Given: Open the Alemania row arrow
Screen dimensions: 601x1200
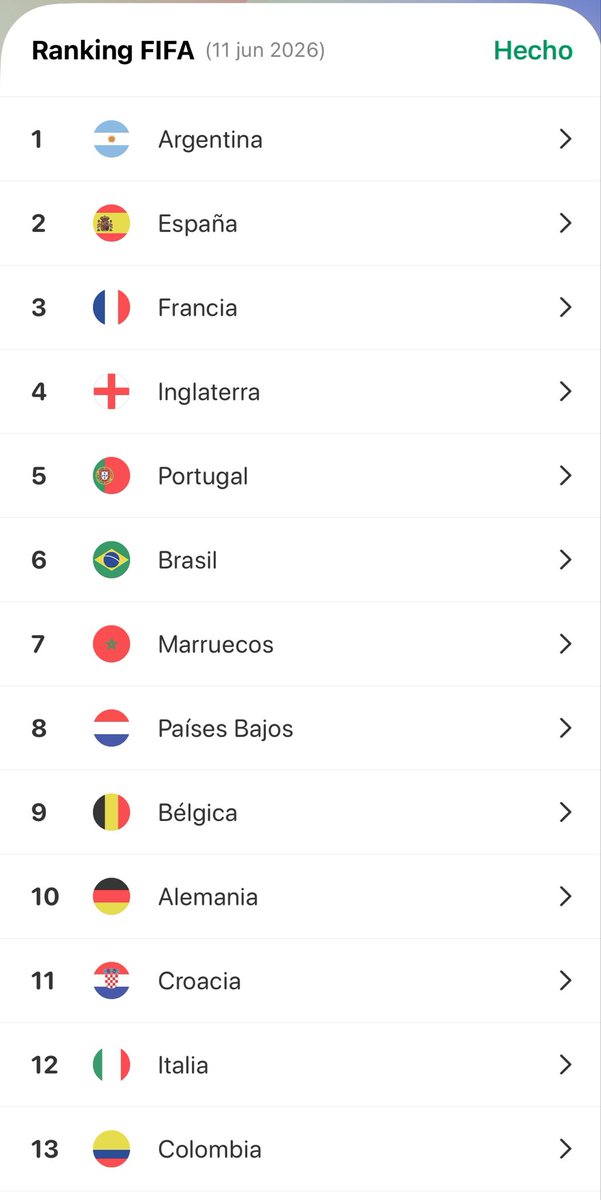Looking at the screenshot, I should coord(565,896).
